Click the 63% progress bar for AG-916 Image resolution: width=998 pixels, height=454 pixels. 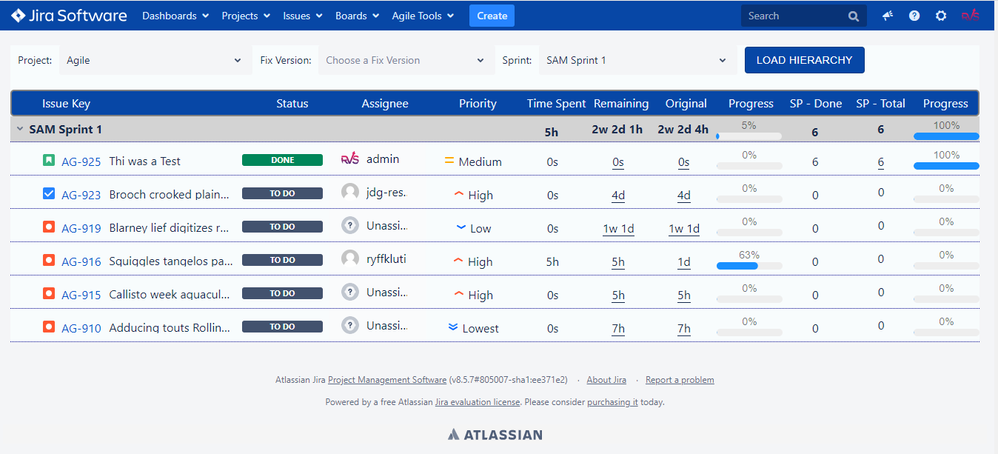pyautogui.click(x=749, y=266)
